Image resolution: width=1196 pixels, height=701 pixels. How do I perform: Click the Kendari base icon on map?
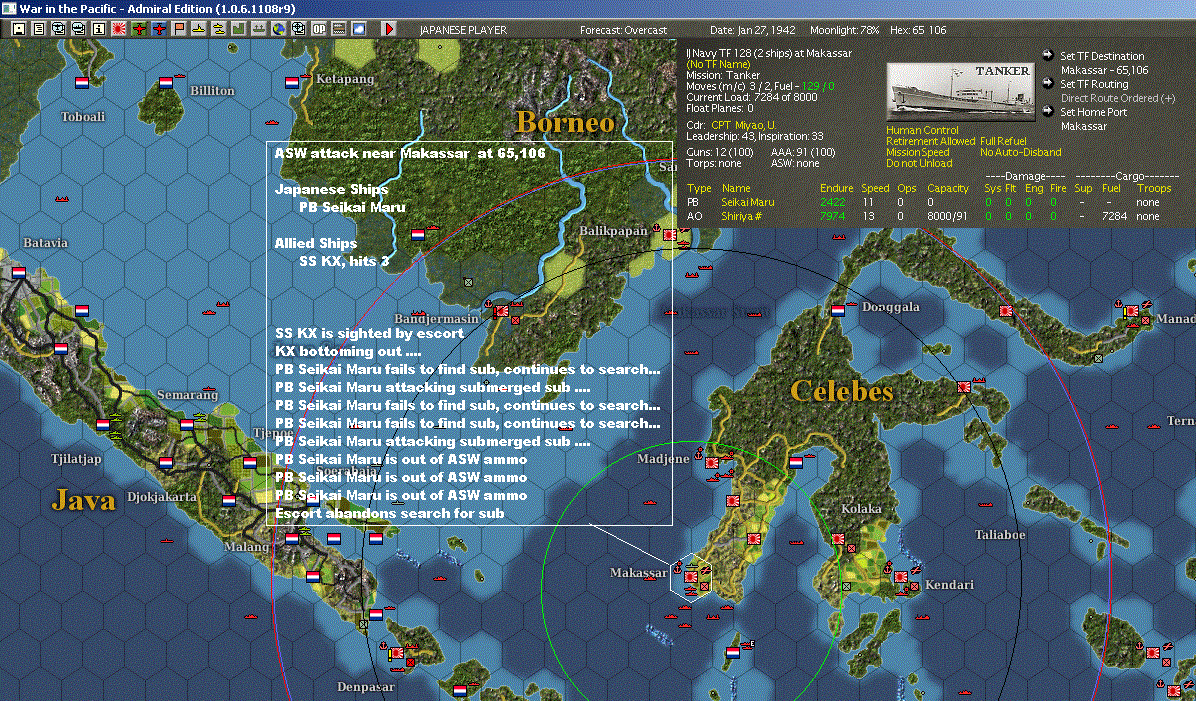tap(901, 577)
